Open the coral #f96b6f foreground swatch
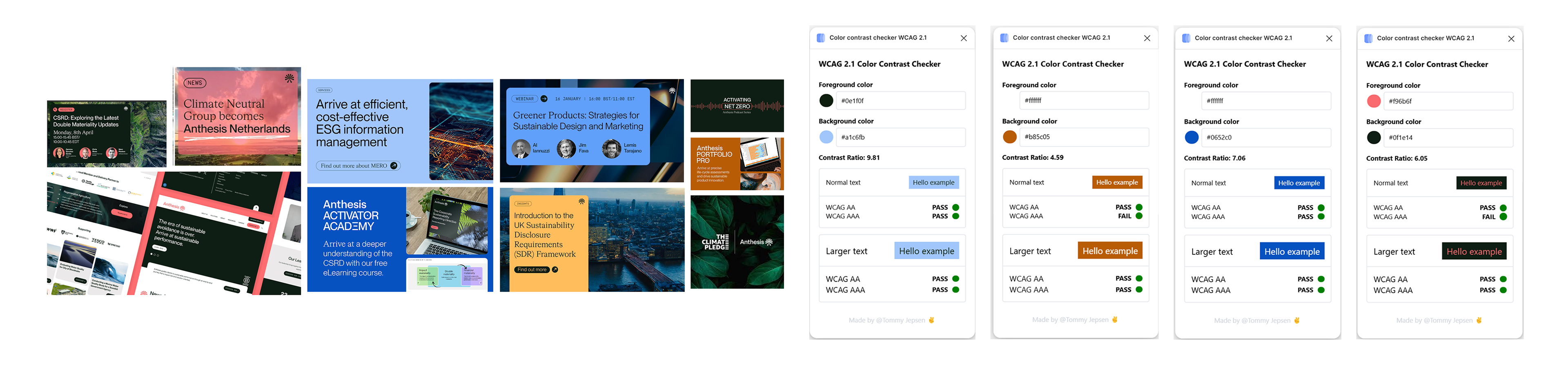1568x365 pixels. [1374, 101]
